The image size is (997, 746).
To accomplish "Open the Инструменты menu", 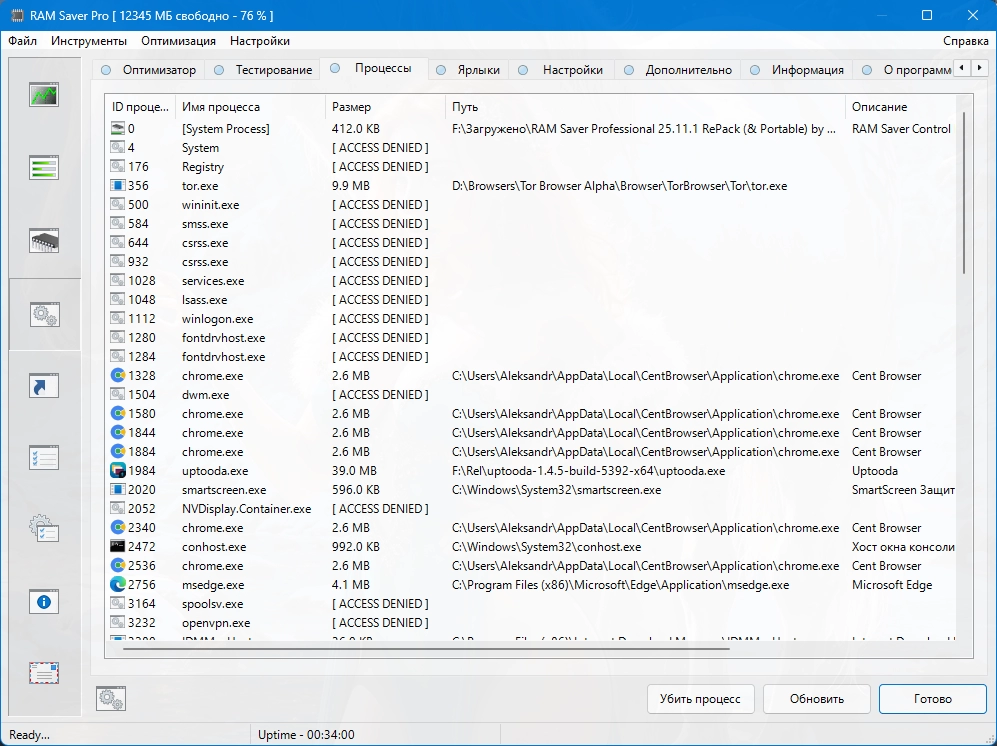I will (x=89, y=41).
